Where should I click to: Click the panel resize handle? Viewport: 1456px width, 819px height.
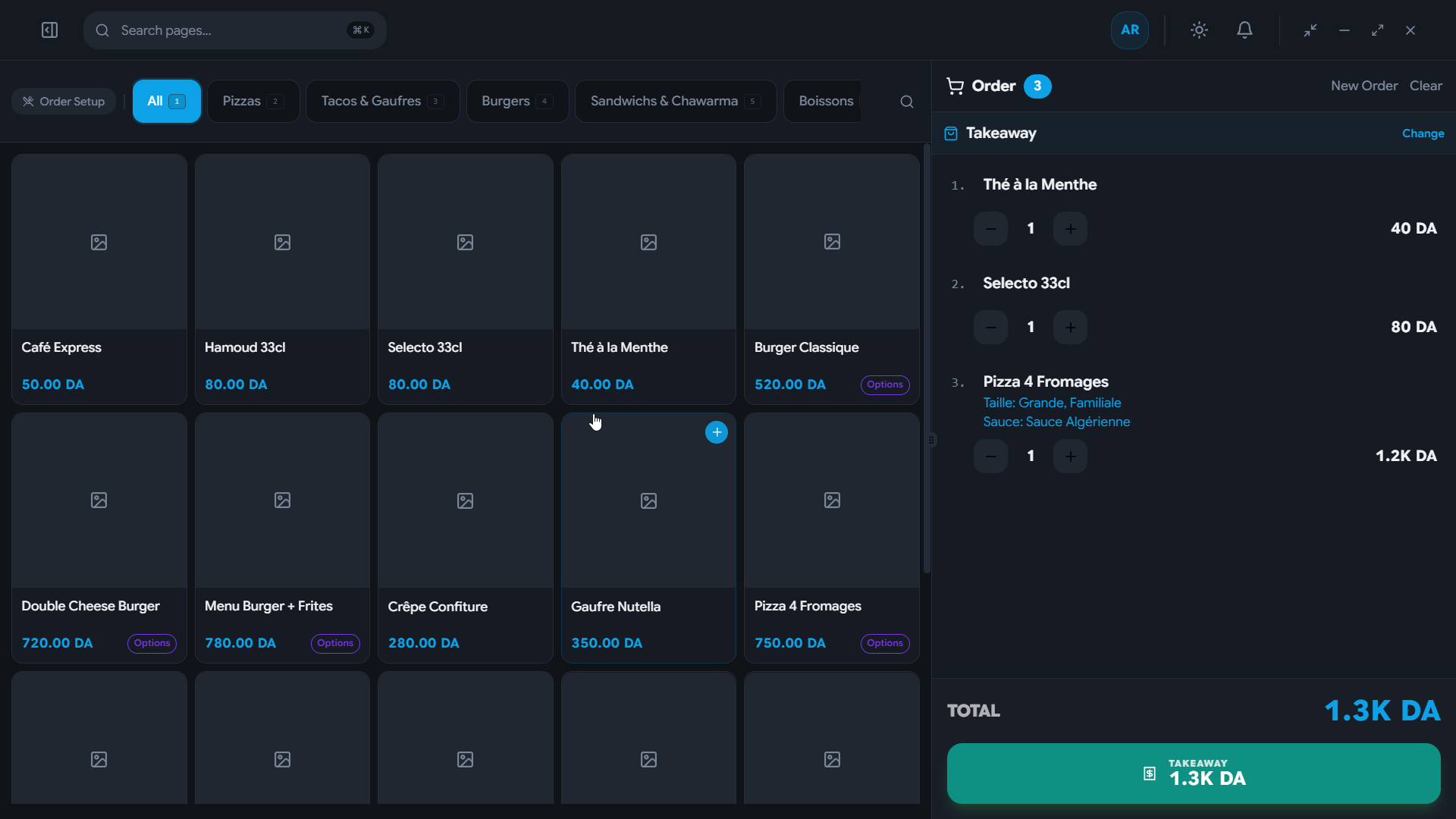click(932, 440)
